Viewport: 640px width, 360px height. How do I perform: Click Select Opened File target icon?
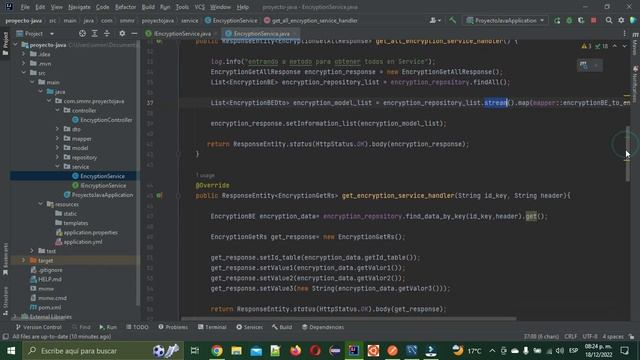click(x=82, y=33)
